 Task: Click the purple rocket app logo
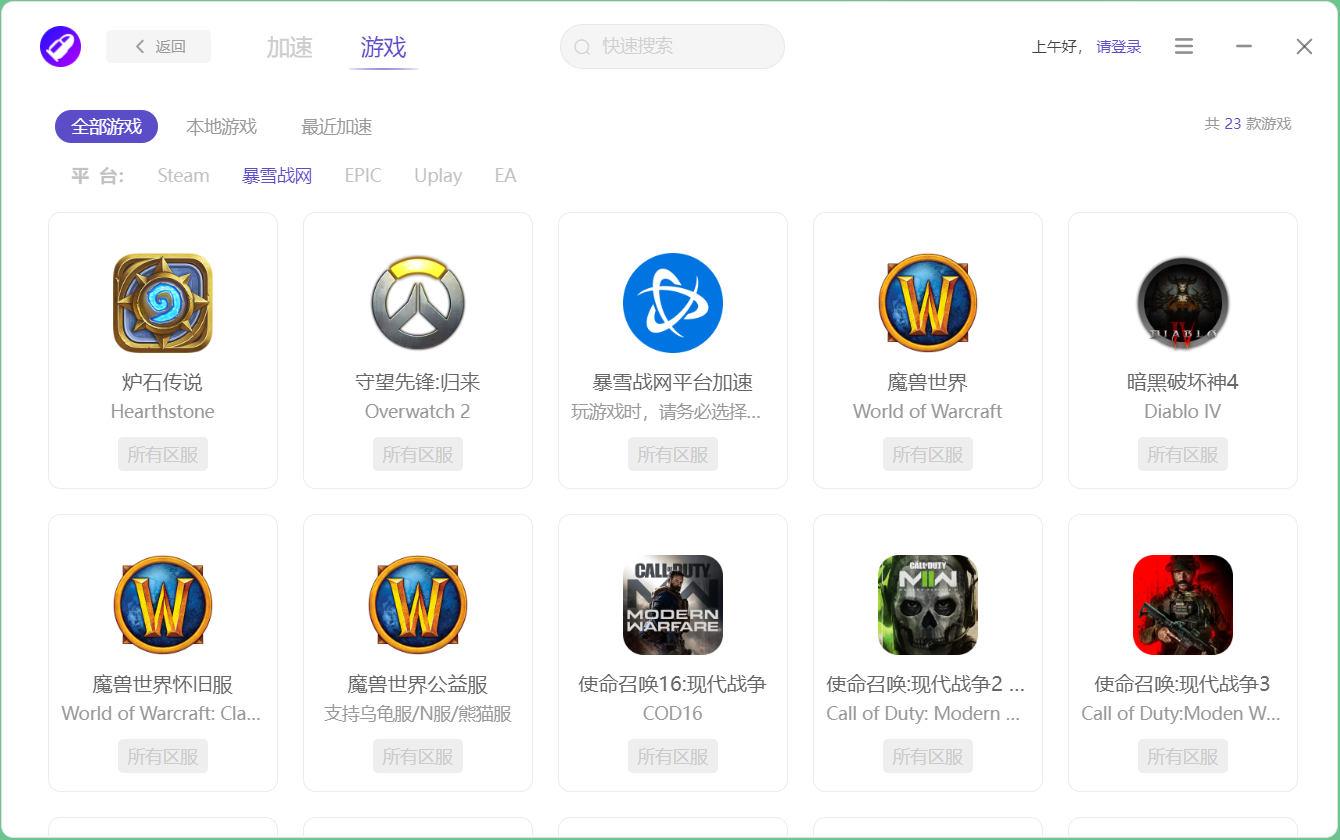click(60, 46)
